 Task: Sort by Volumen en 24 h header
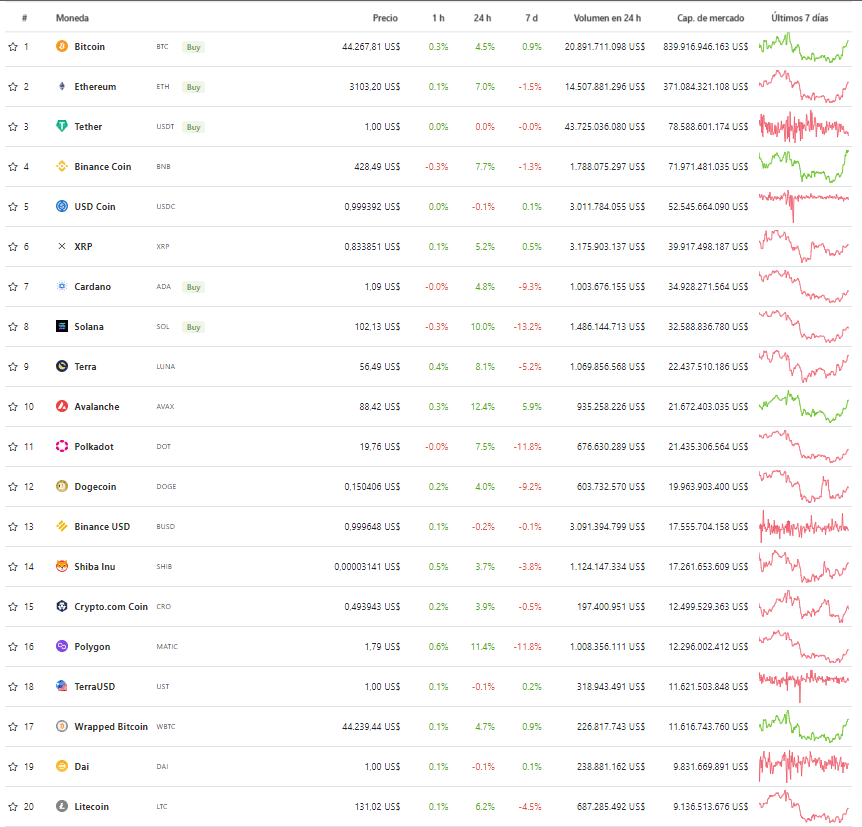pos(607,18)
